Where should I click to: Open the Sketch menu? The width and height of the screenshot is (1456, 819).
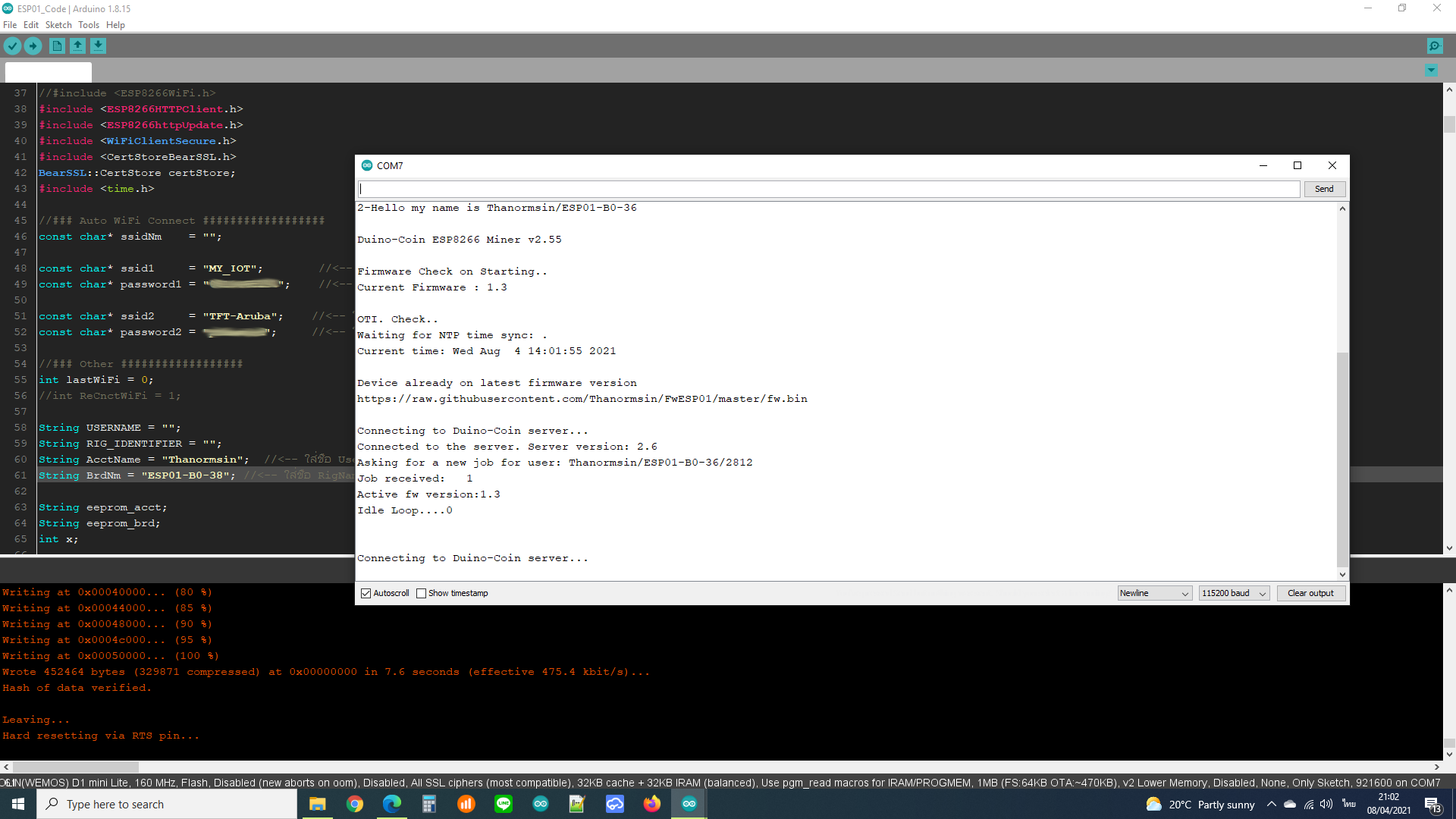coord(58,25)
